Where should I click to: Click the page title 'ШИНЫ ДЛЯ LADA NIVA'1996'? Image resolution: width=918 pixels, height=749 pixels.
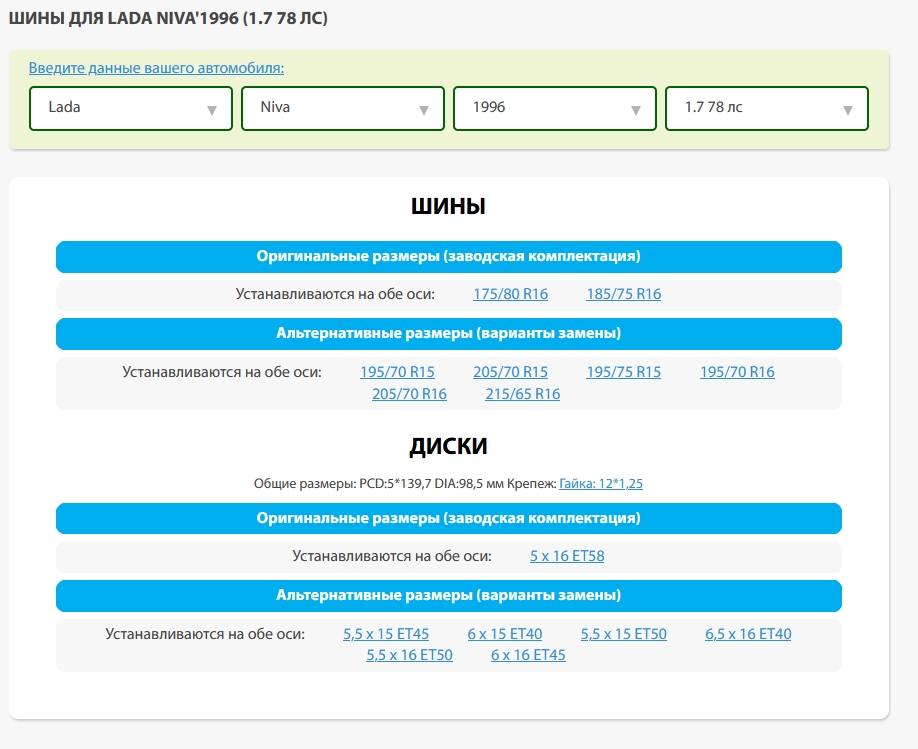168,18
